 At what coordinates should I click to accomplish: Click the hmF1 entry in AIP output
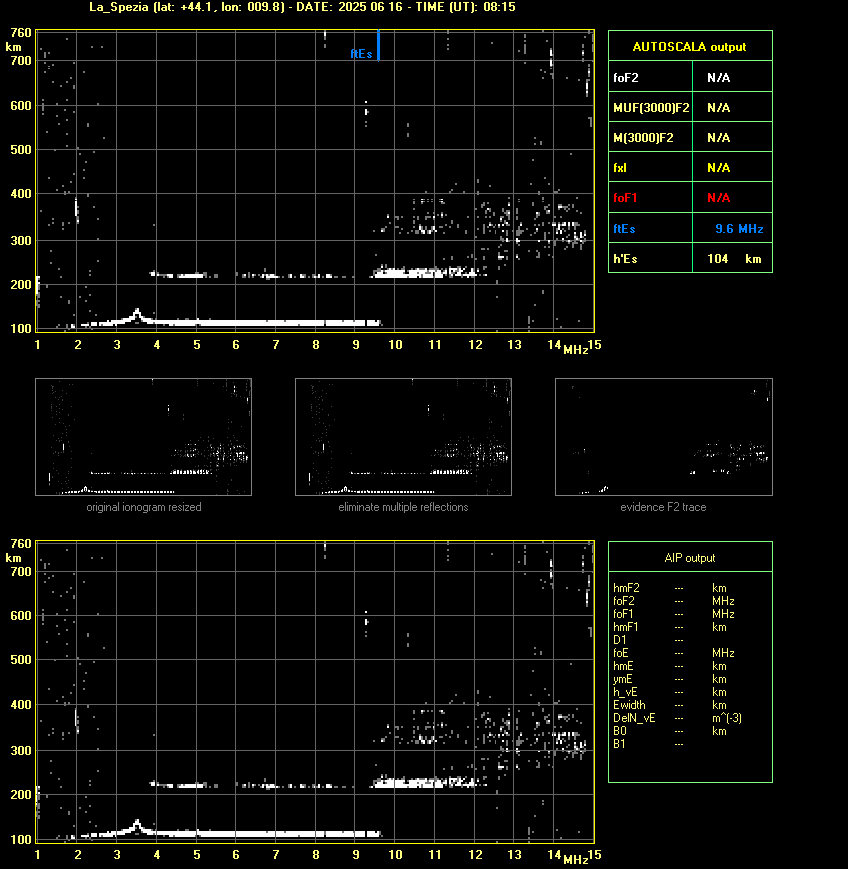coord(626,627)
